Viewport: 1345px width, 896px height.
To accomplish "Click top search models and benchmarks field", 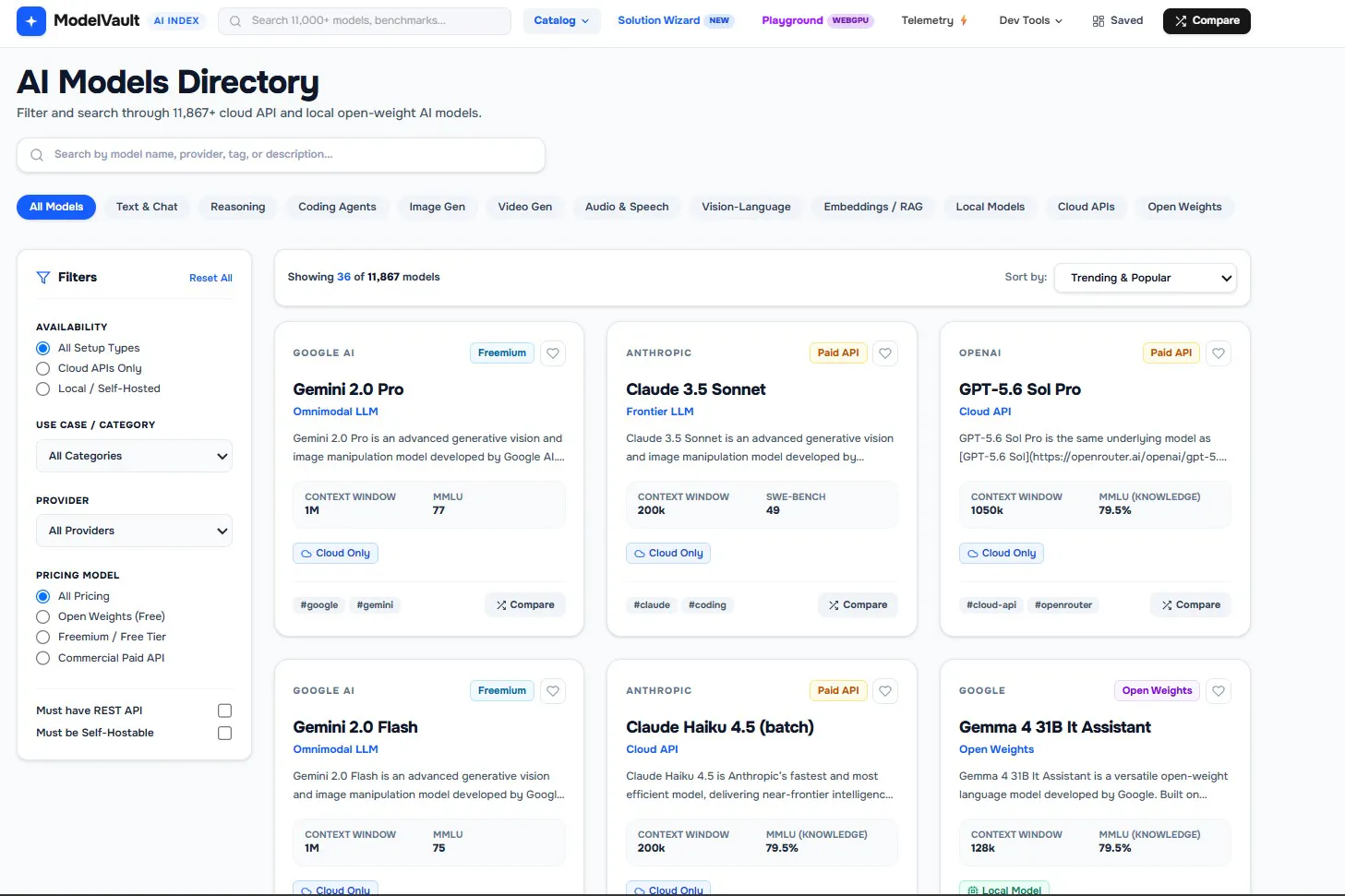I will [365, 21].
